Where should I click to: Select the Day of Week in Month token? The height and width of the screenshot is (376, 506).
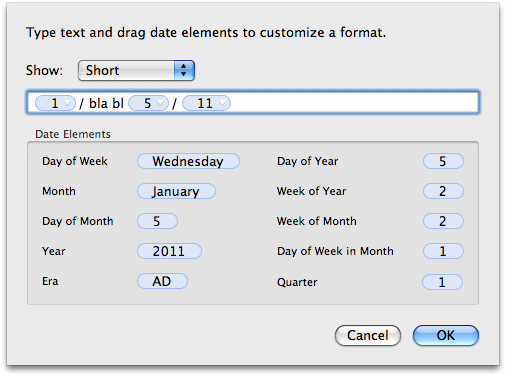(x=443, y=251)
